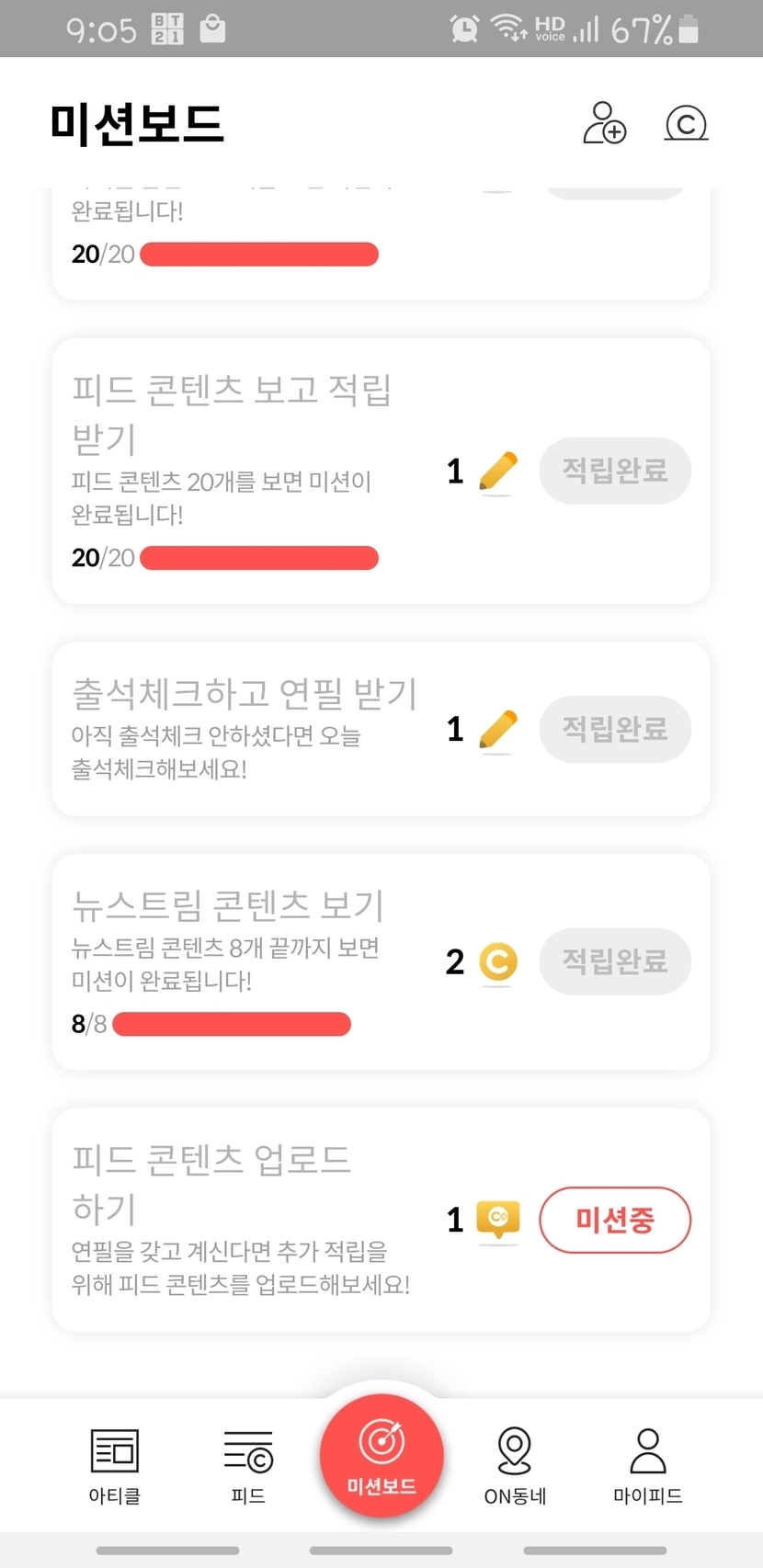Tap speech bubble coin icon on upload mission

[x=498, y=1220]
